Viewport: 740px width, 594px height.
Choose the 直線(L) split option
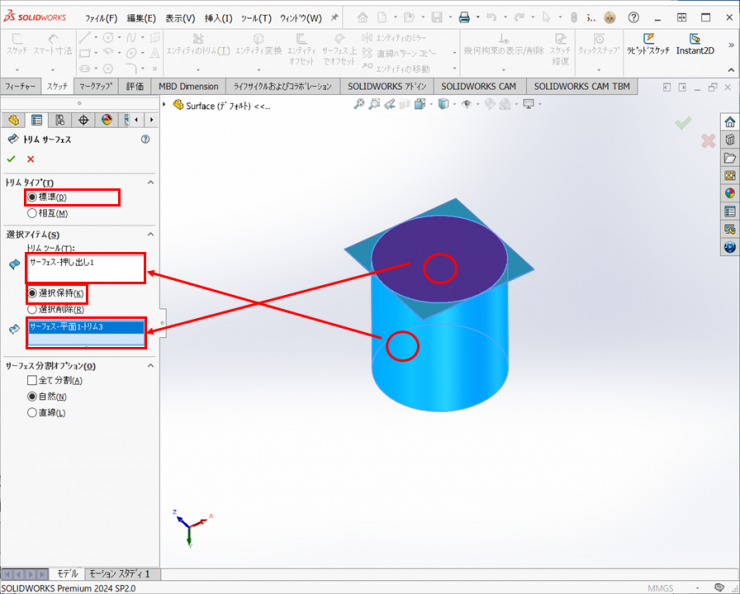(x=32, y=412)
